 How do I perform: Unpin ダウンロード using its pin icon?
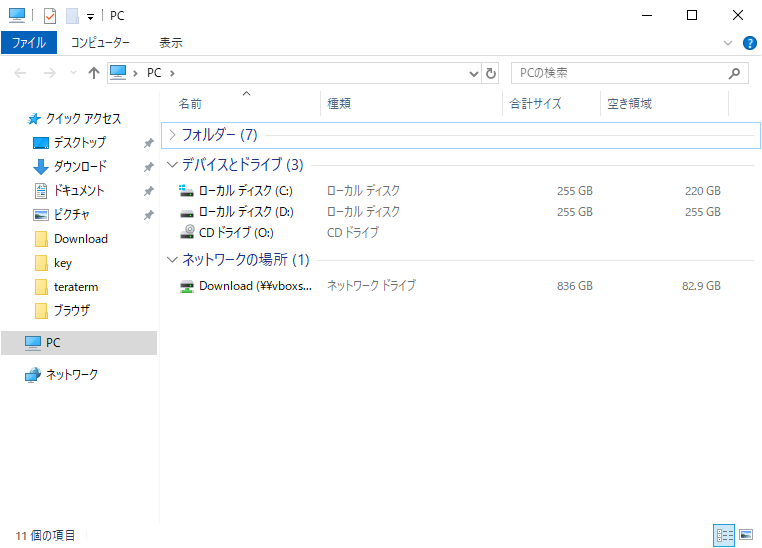149,167
